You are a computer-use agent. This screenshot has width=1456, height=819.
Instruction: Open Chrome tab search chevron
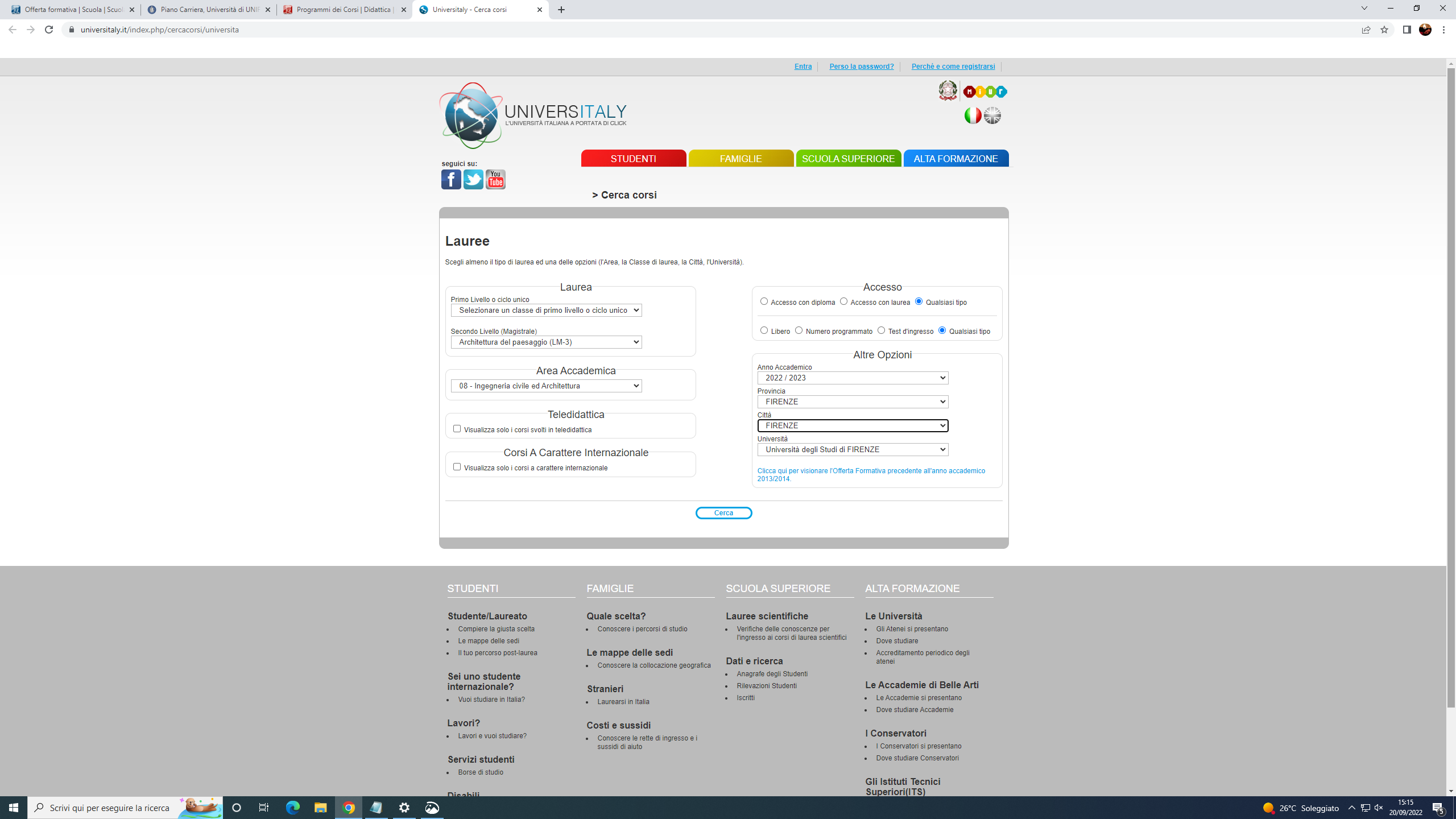click(1364, 8)
